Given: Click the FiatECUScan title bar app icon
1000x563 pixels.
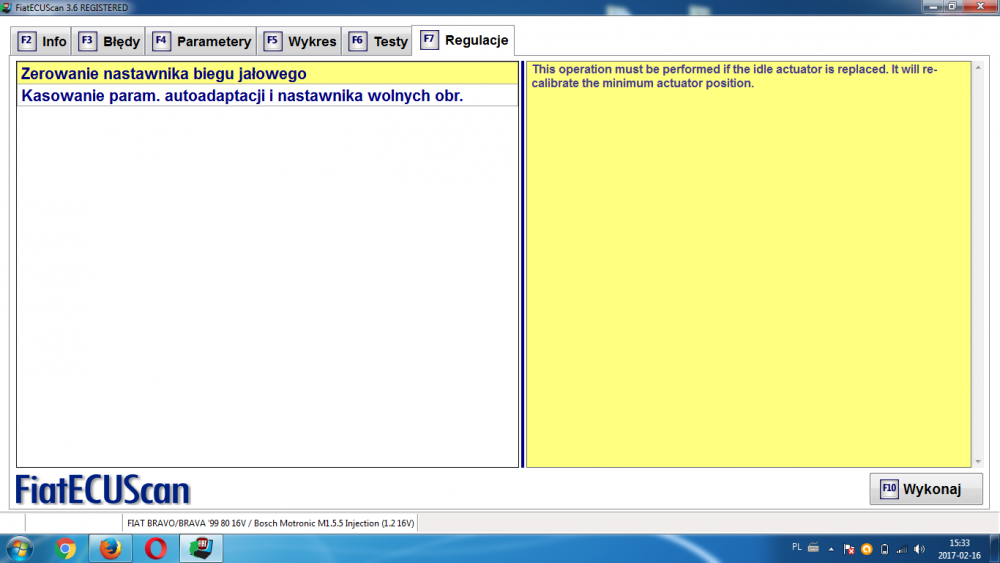Looking at the screenshot, I should 7,8.
